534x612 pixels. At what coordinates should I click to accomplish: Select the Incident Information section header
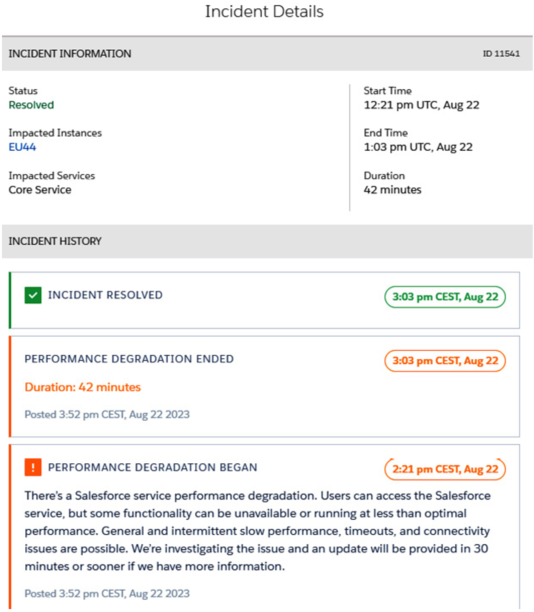267,53
